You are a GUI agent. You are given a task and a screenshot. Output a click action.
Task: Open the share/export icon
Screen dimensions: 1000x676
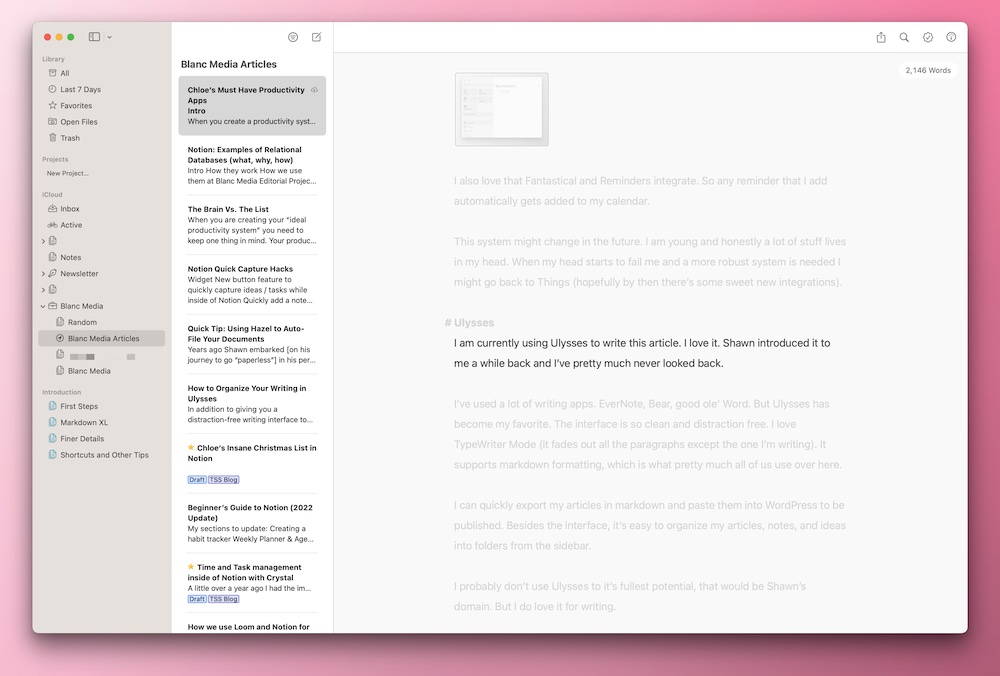click(x=881, y=38)
